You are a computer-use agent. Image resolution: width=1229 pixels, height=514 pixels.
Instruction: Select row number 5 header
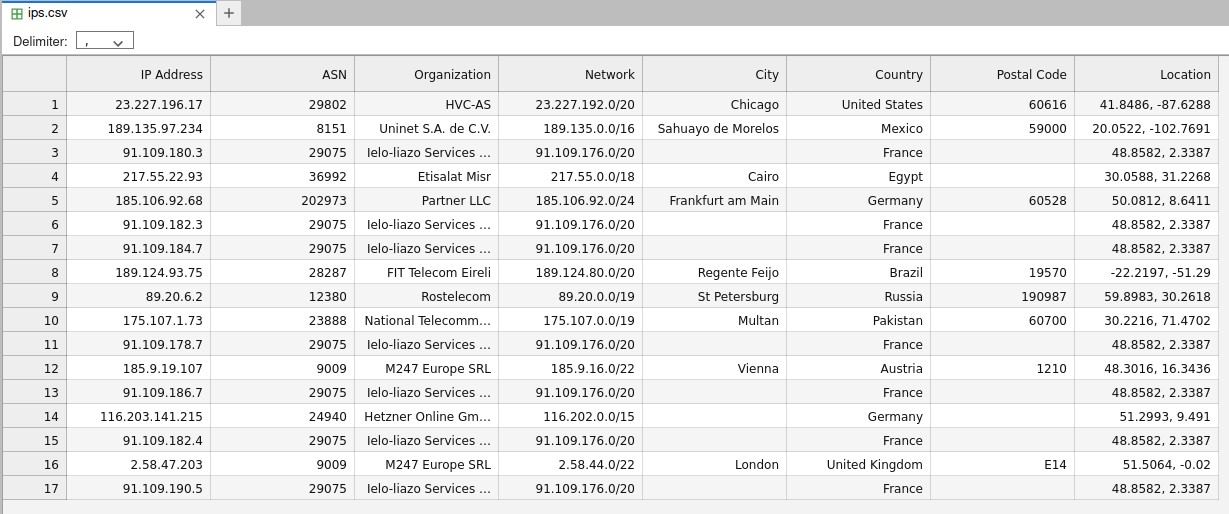click(35, 201)
